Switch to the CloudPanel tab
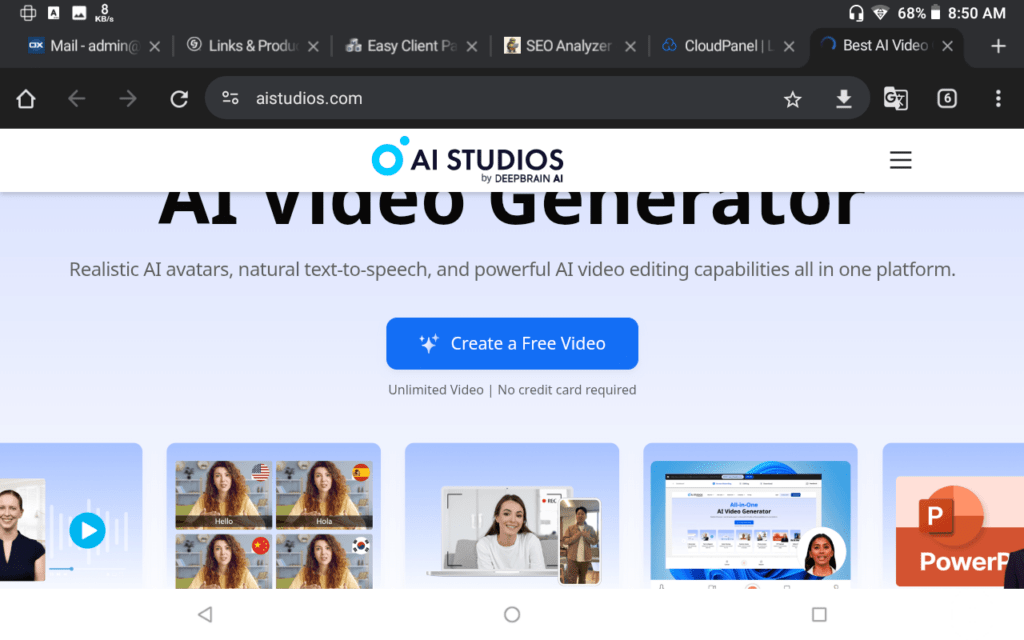1024x640 pixels. click(x=718, y=46)
